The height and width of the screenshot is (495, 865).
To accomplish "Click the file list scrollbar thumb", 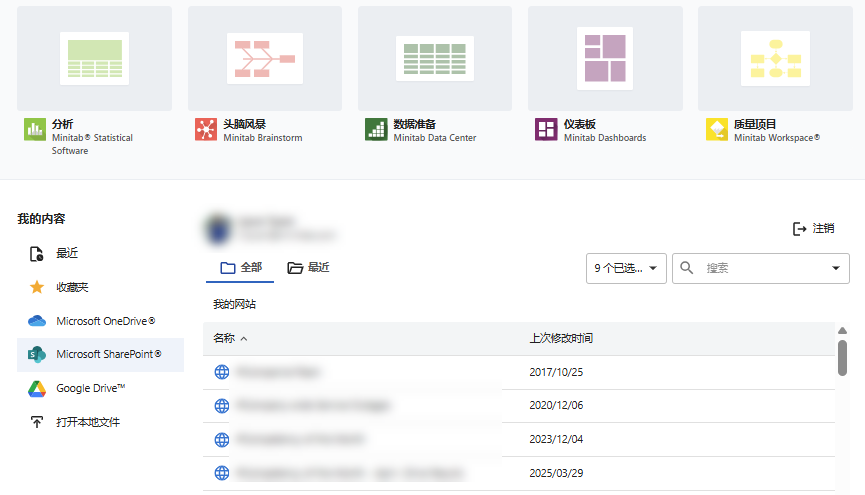I will coord(842,358).
